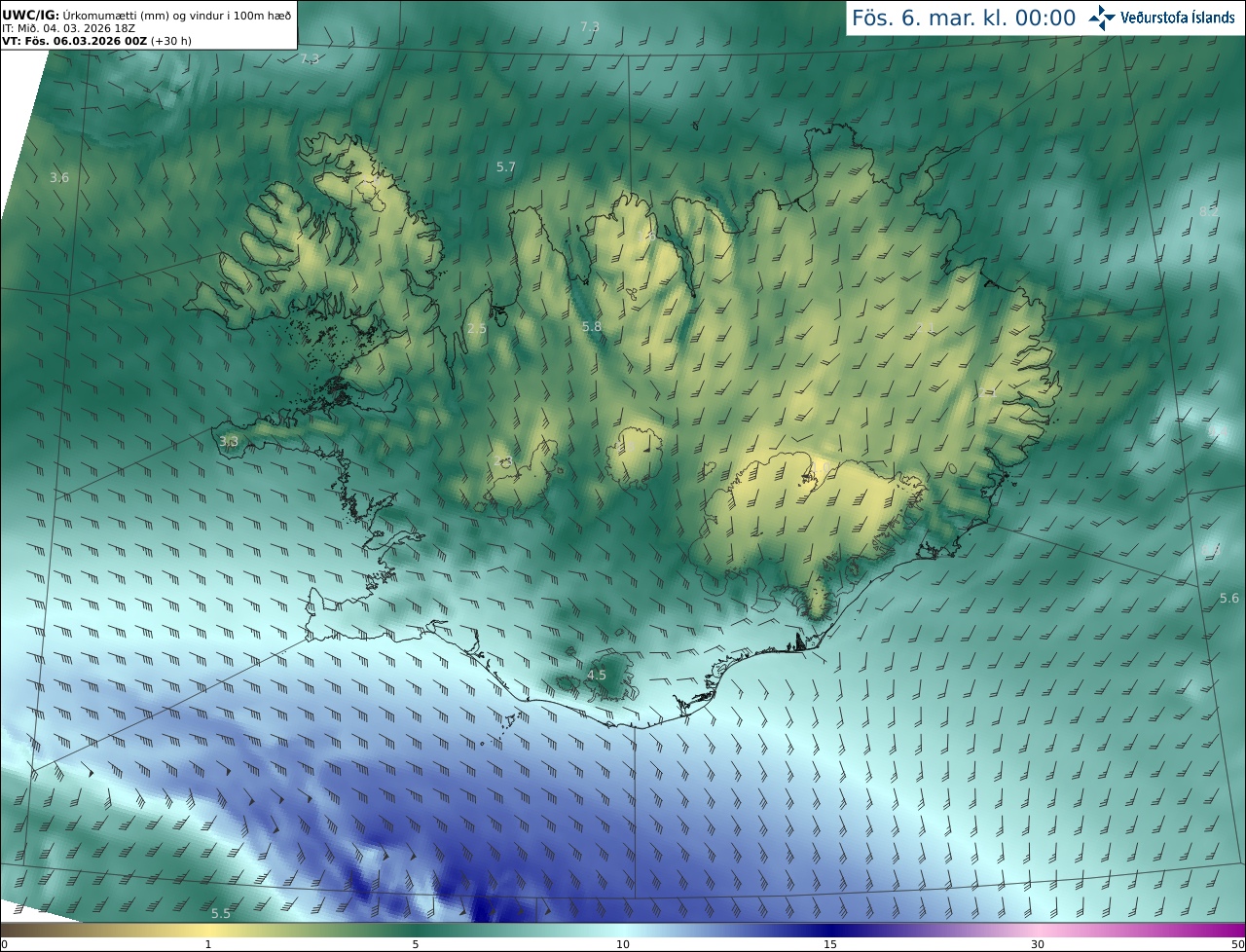Image resolution: width=1246 pixels, height=952 pixels.
Task: Click the '5' tick on the color scale
Action: point(416,944)
